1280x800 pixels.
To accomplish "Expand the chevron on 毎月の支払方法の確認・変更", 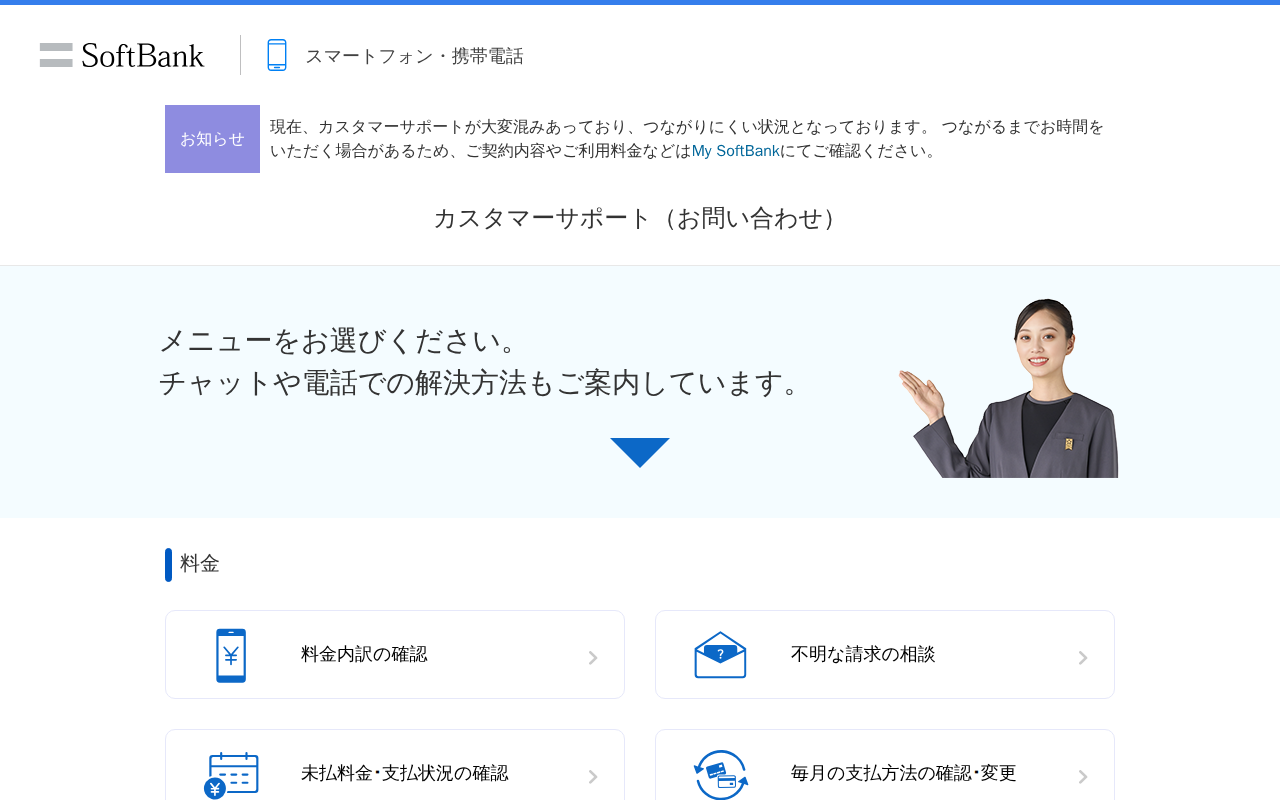I will tap(1083, 777).
